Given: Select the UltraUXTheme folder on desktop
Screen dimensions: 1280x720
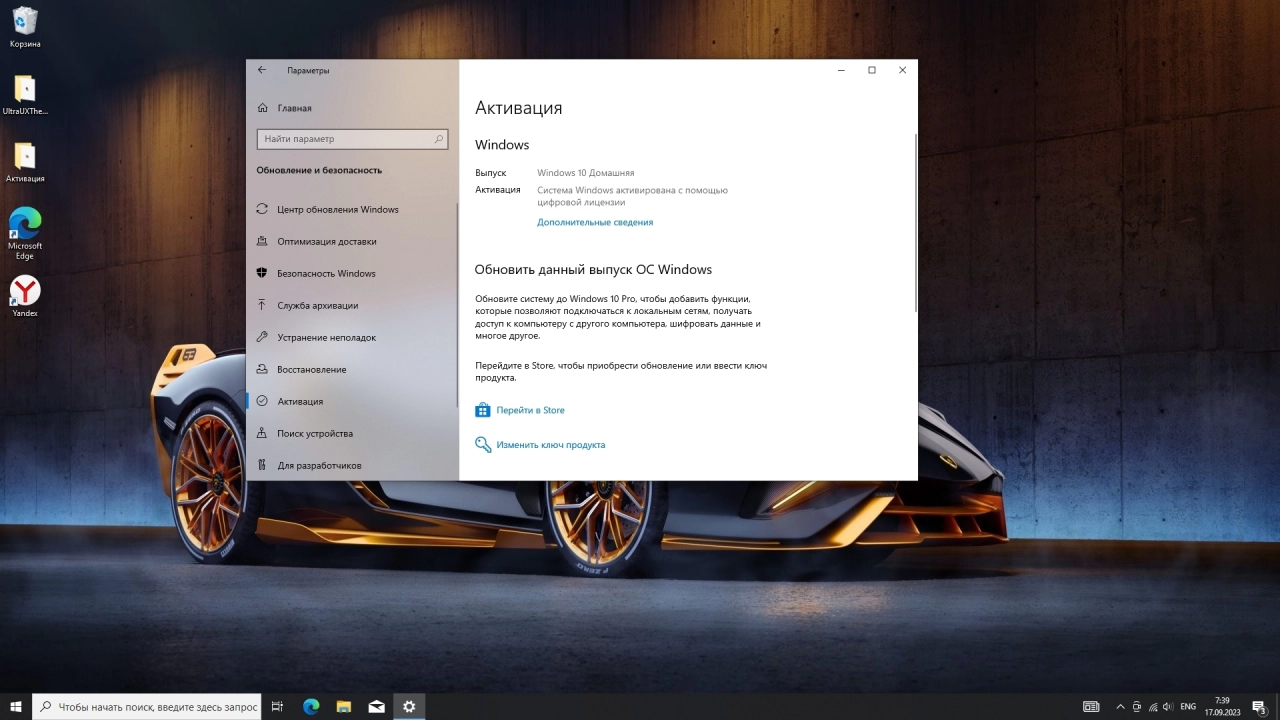Looking at the screenshot, I should [x=25, y=95].
